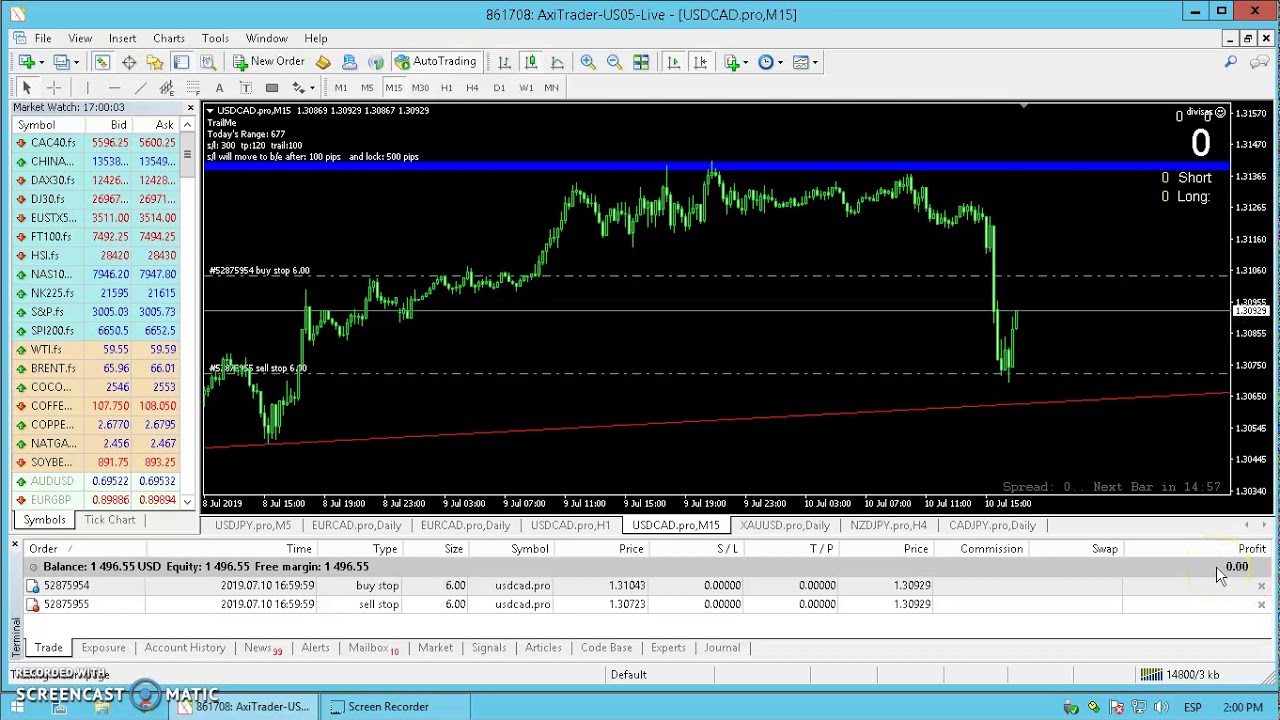Toggle chart Auto Scroll
Screen dimensions: 1280x720
pos(673,62)
